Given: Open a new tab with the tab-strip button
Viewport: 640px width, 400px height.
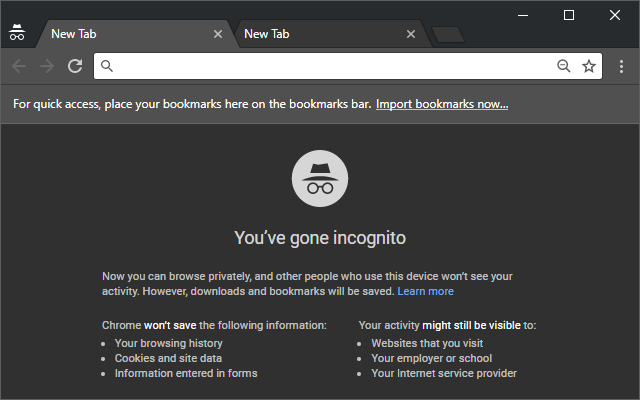Looking at the screenshot, I should pyautogui.click(x=448, y=35).
